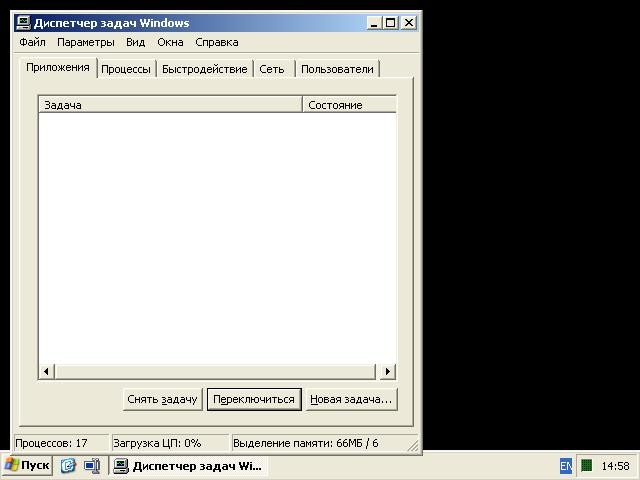
Task: Click the Task Manager title bar icon
Action: click(24, 23)
